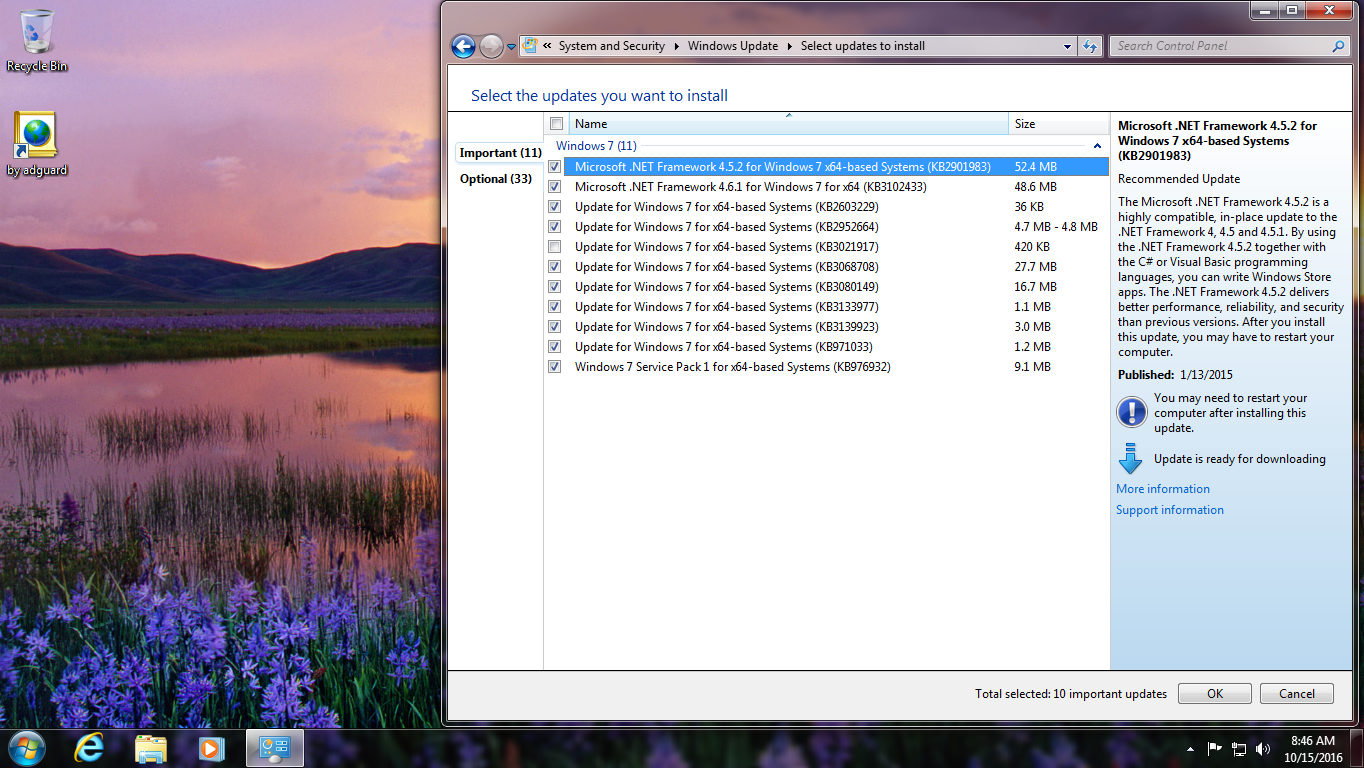
Task: Click the blue download arrow icon
Action: click(1131, 459)
